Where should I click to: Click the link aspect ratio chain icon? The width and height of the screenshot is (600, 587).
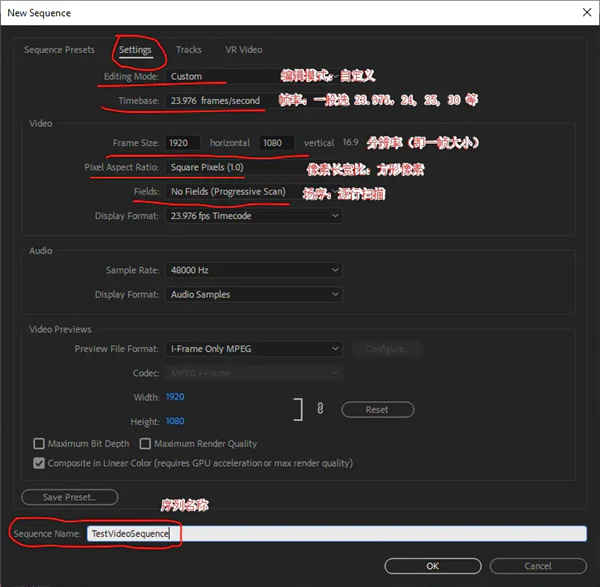click(x=320, y=408)
